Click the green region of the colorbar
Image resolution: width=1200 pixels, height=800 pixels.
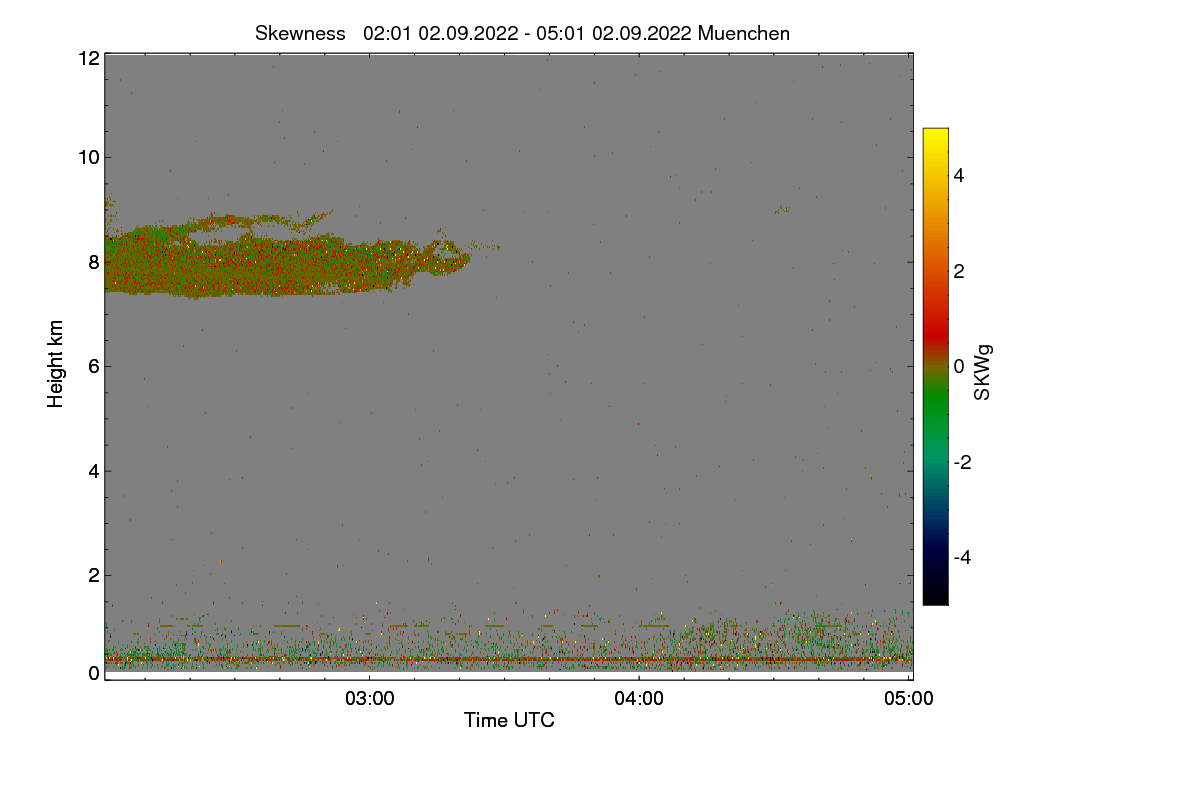coord(935,410)
